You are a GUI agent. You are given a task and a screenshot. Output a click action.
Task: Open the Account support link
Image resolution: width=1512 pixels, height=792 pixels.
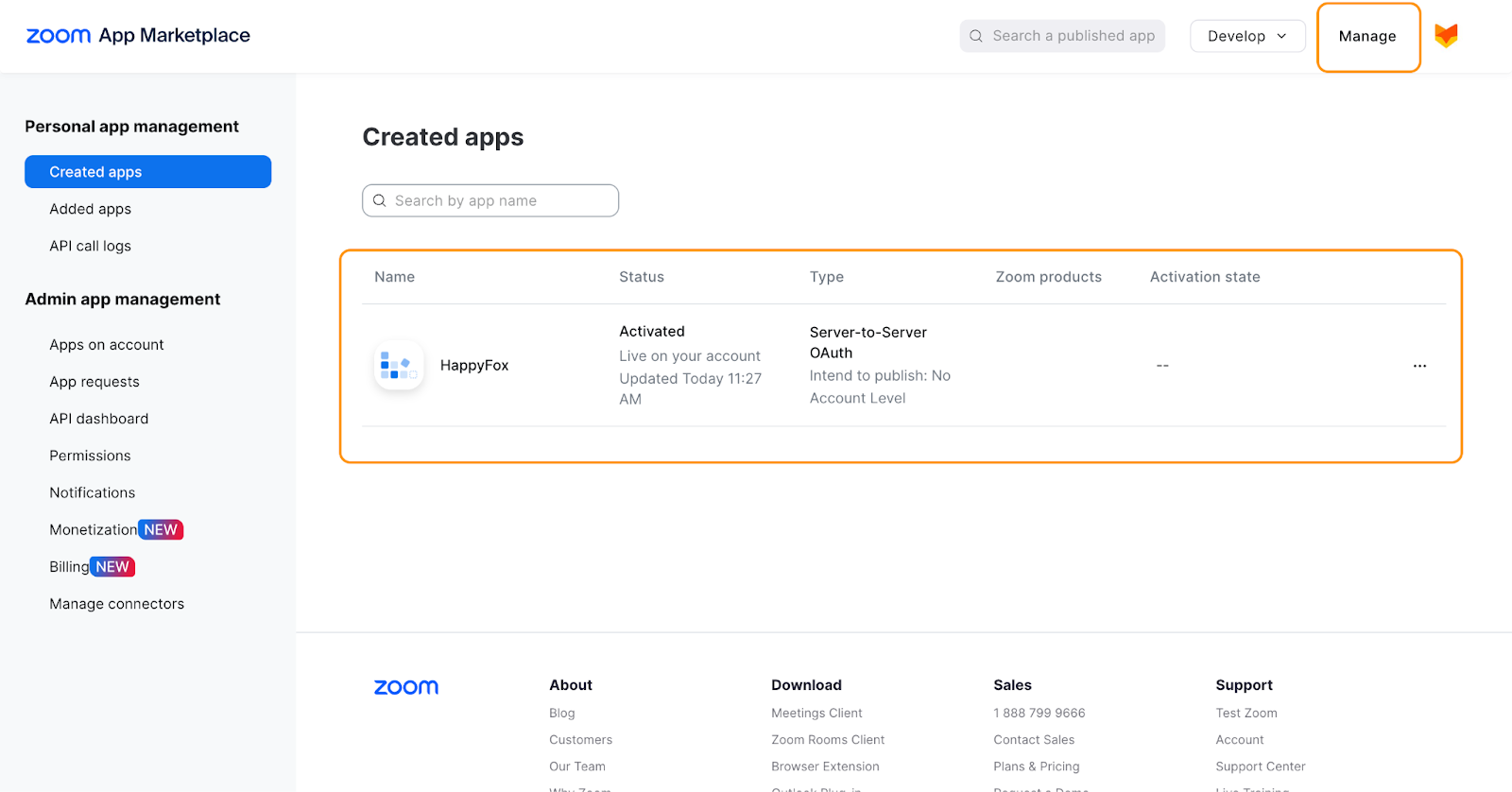pos(1240,740)
